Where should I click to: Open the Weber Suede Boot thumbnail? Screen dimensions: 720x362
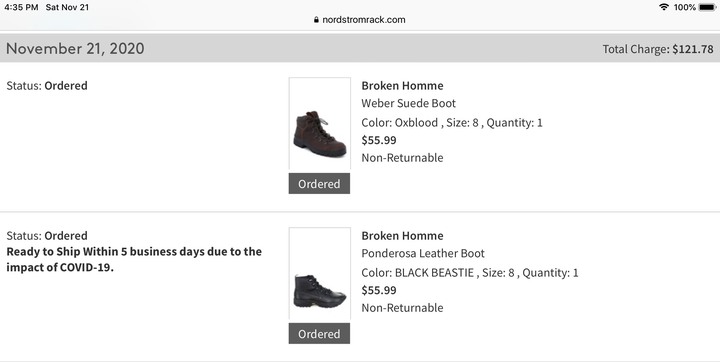(x=320, y=124)
